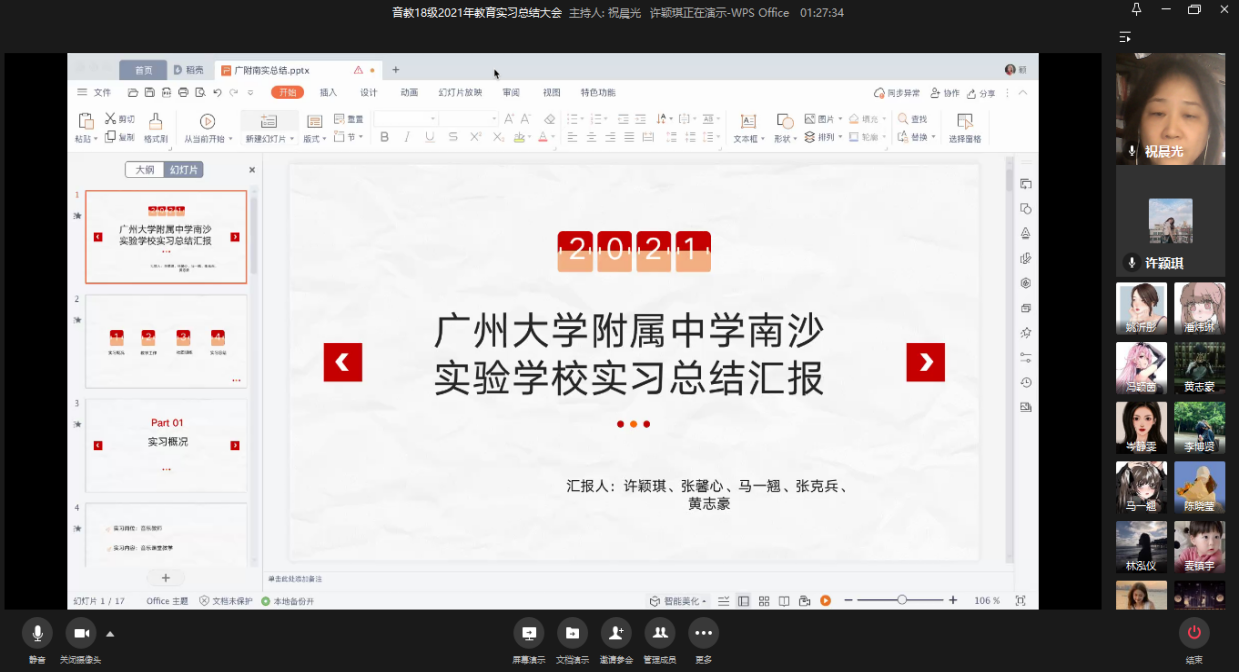Screen dimensions: 1239x672
Task: Click the Find (查找) magnifier icon
Action: [x=903, y=119]
